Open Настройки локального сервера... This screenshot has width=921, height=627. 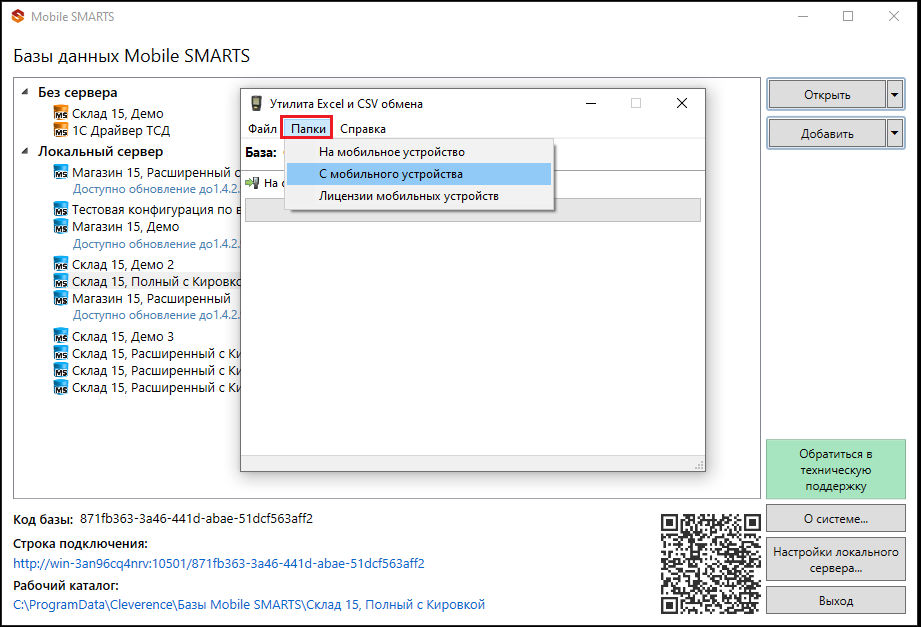(x=835, y=559)
